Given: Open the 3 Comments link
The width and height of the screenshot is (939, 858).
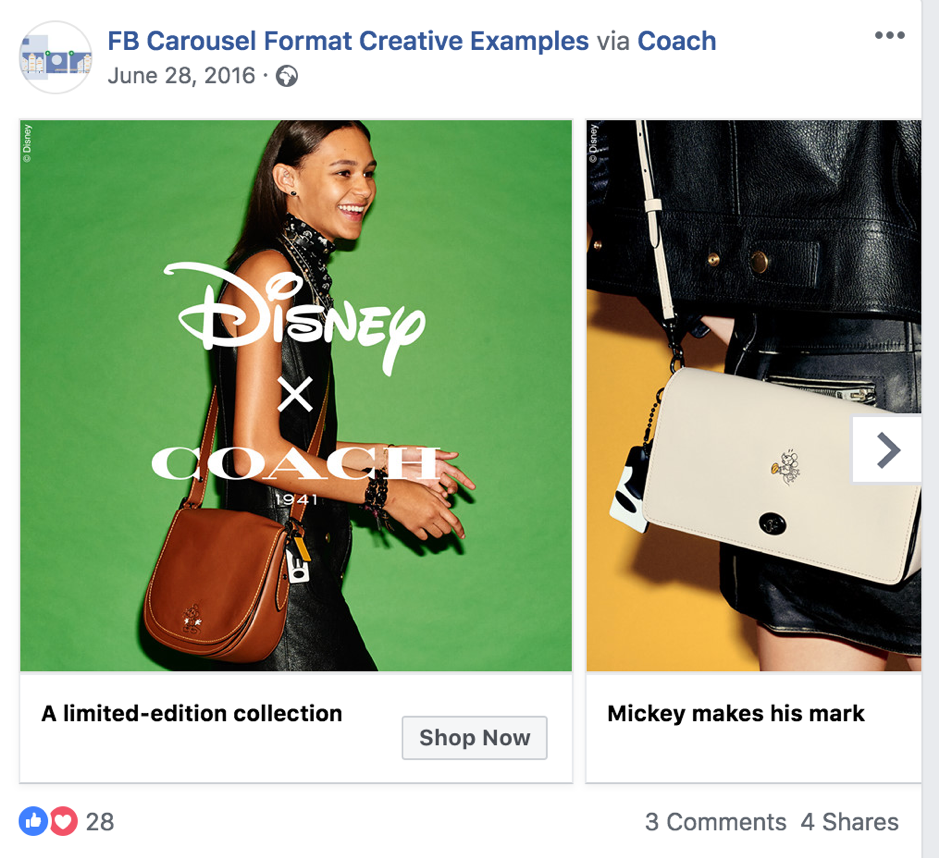Looking at the screenshot, I should [x=715, y=822].
